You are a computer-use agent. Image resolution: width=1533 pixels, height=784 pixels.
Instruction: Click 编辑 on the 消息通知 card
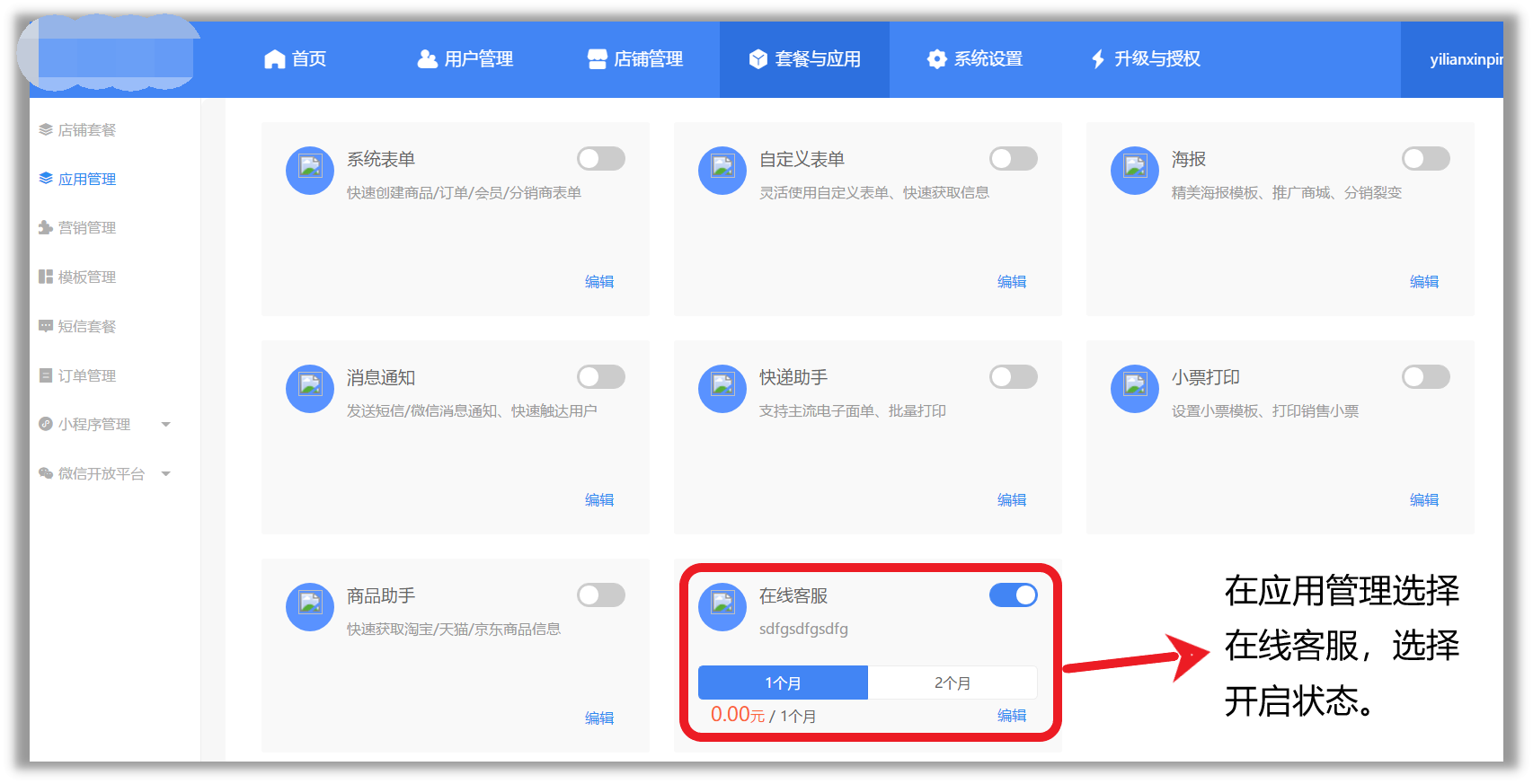pos(599,500)
